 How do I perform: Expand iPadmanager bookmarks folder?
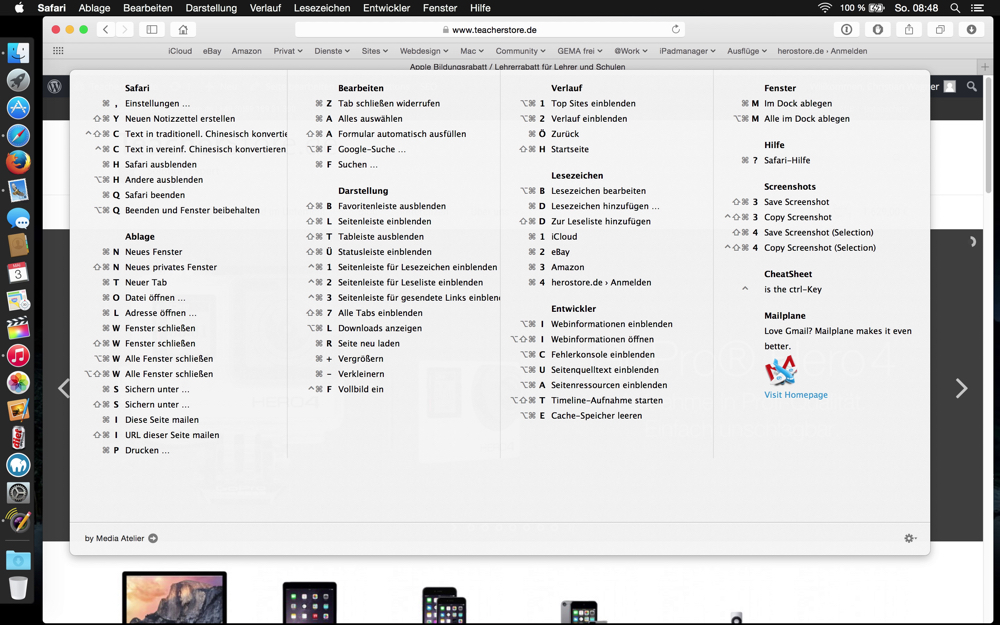pyautogui.click(x=688, y=51)
